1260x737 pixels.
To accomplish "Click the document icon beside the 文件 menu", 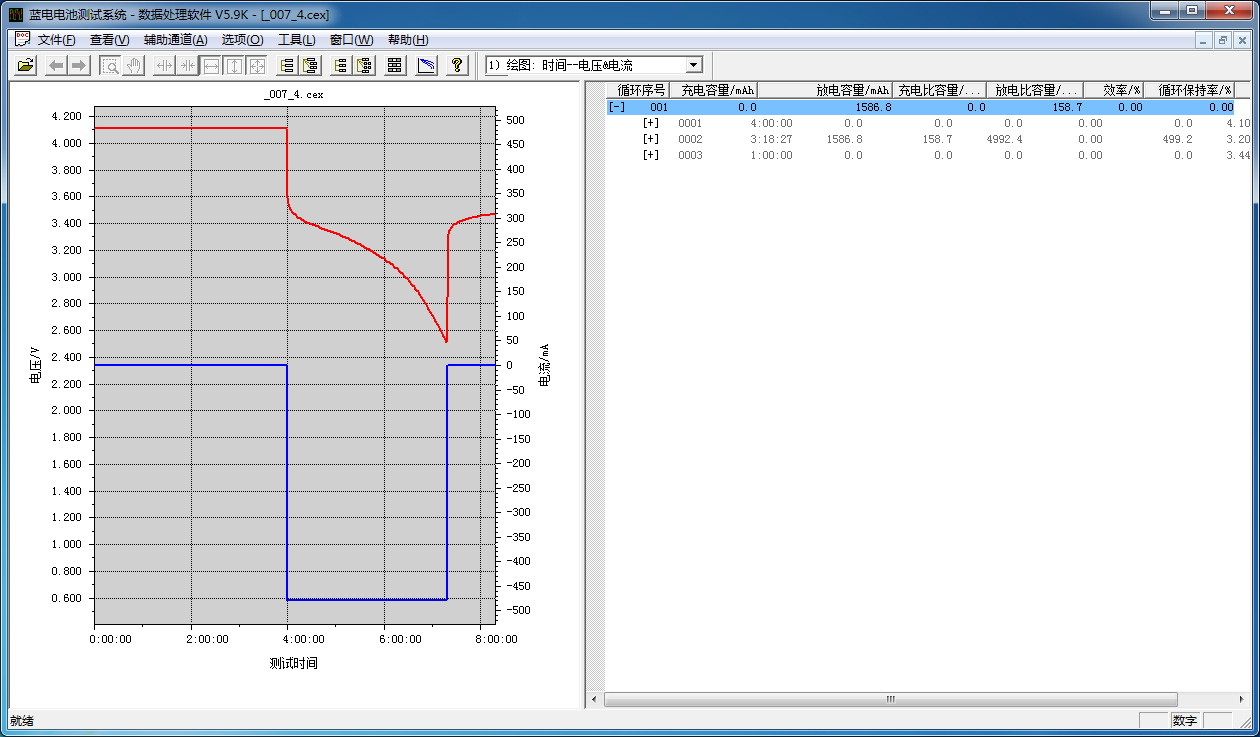I will (22, 39).
